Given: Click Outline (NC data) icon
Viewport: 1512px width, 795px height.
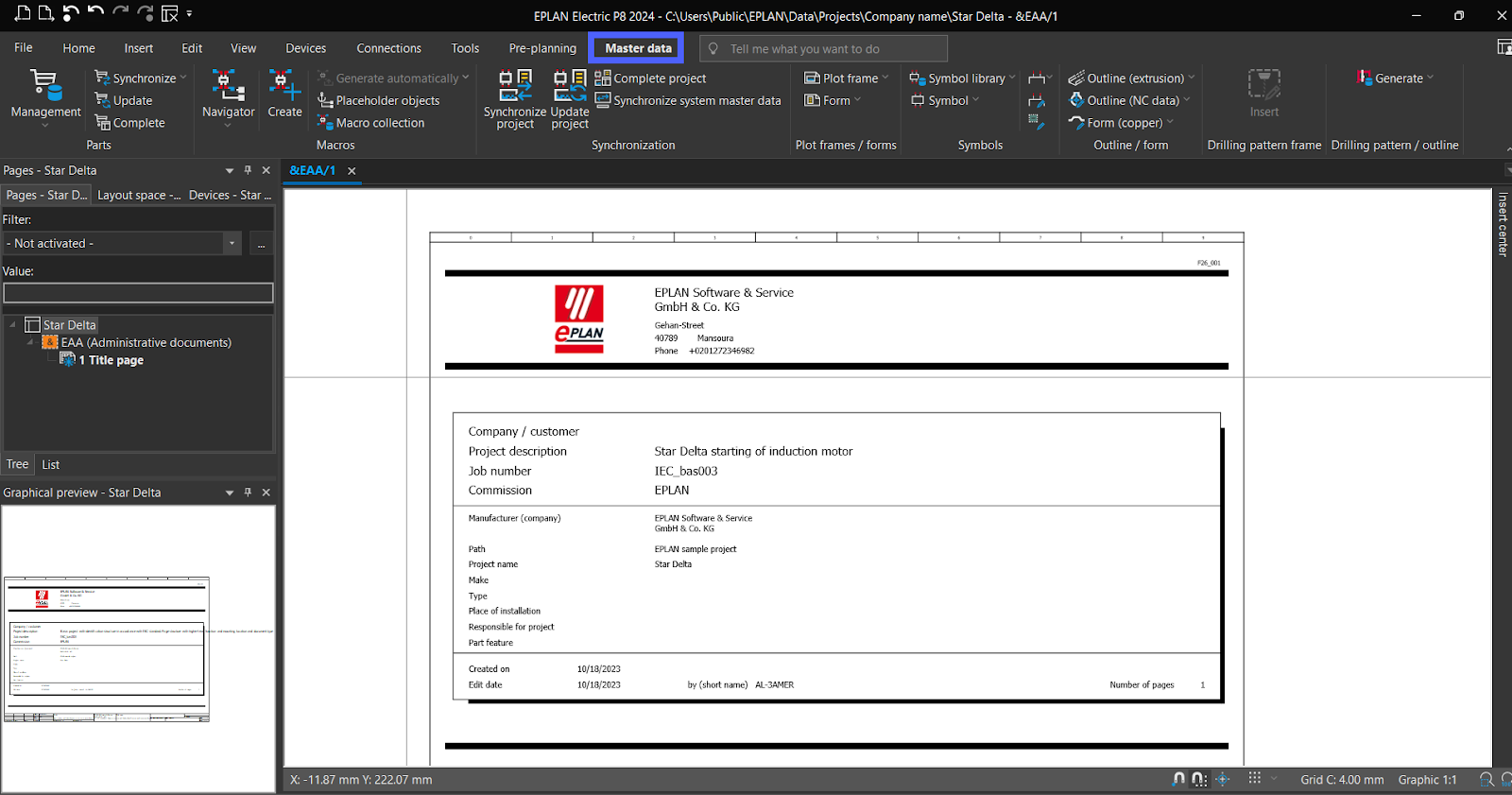Looking at the screenshot, I should coord(1076,100).
